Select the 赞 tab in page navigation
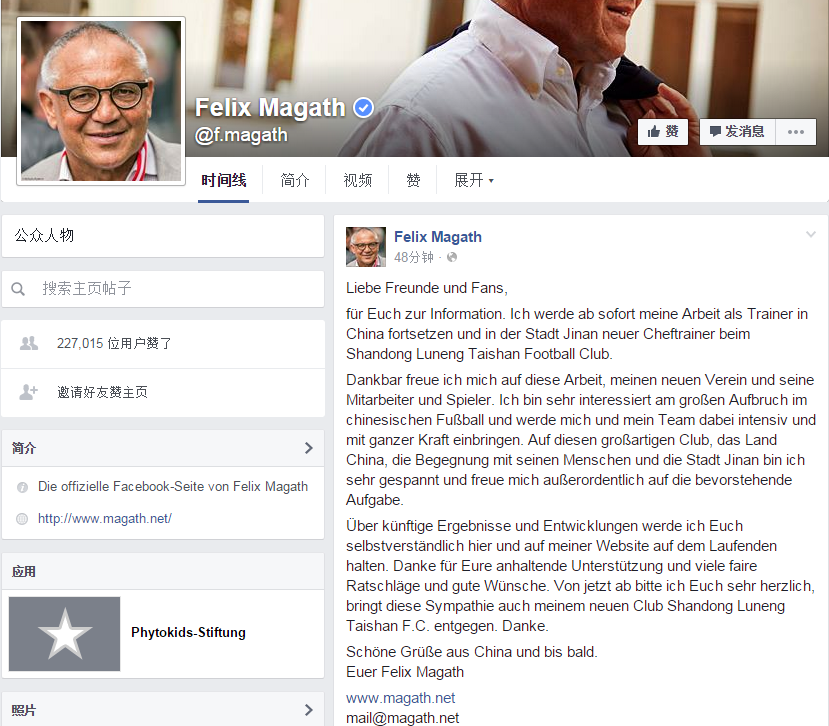Viewport: 829px width, 726px height. pyautogui.click(x=413, y=180)
